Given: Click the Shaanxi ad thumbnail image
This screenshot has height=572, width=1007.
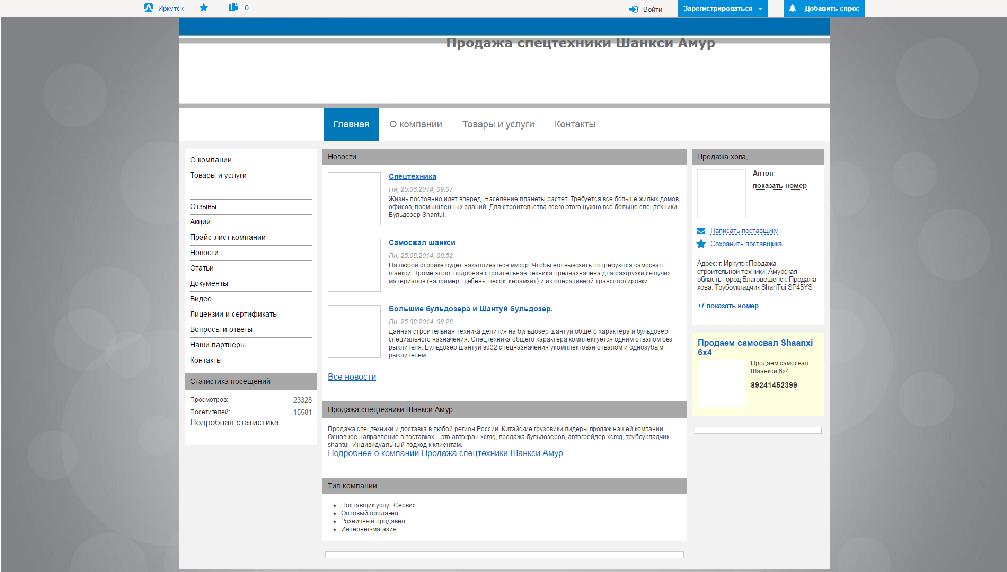Looking at the screenshot, I should tap(721, 383).
